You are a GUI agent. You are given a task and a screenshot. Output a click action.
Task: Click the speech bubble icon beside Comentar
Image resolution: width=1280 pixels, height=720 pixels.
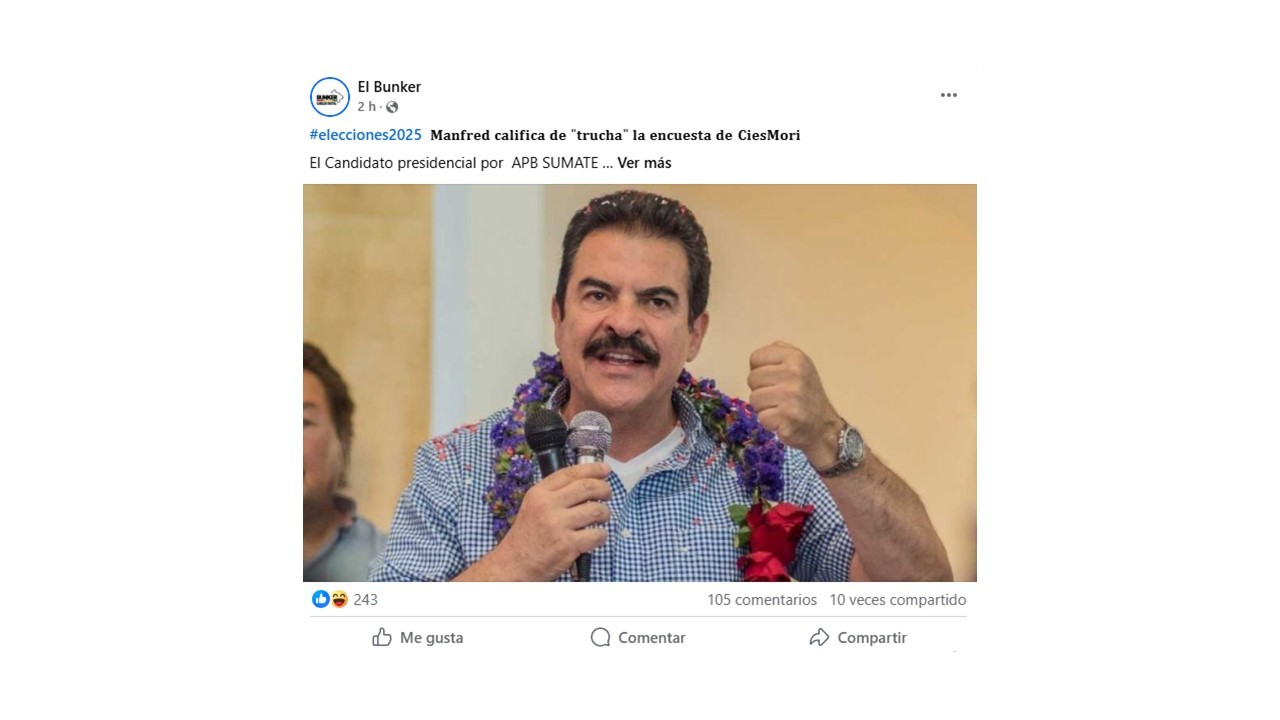point(600,637)
